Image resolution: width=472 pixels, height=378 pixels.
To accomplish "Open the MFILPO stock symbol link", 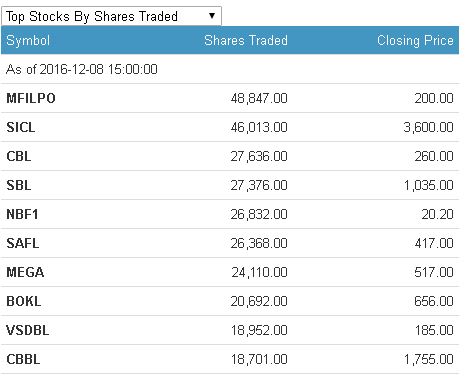I will click(x=31, y=98).
